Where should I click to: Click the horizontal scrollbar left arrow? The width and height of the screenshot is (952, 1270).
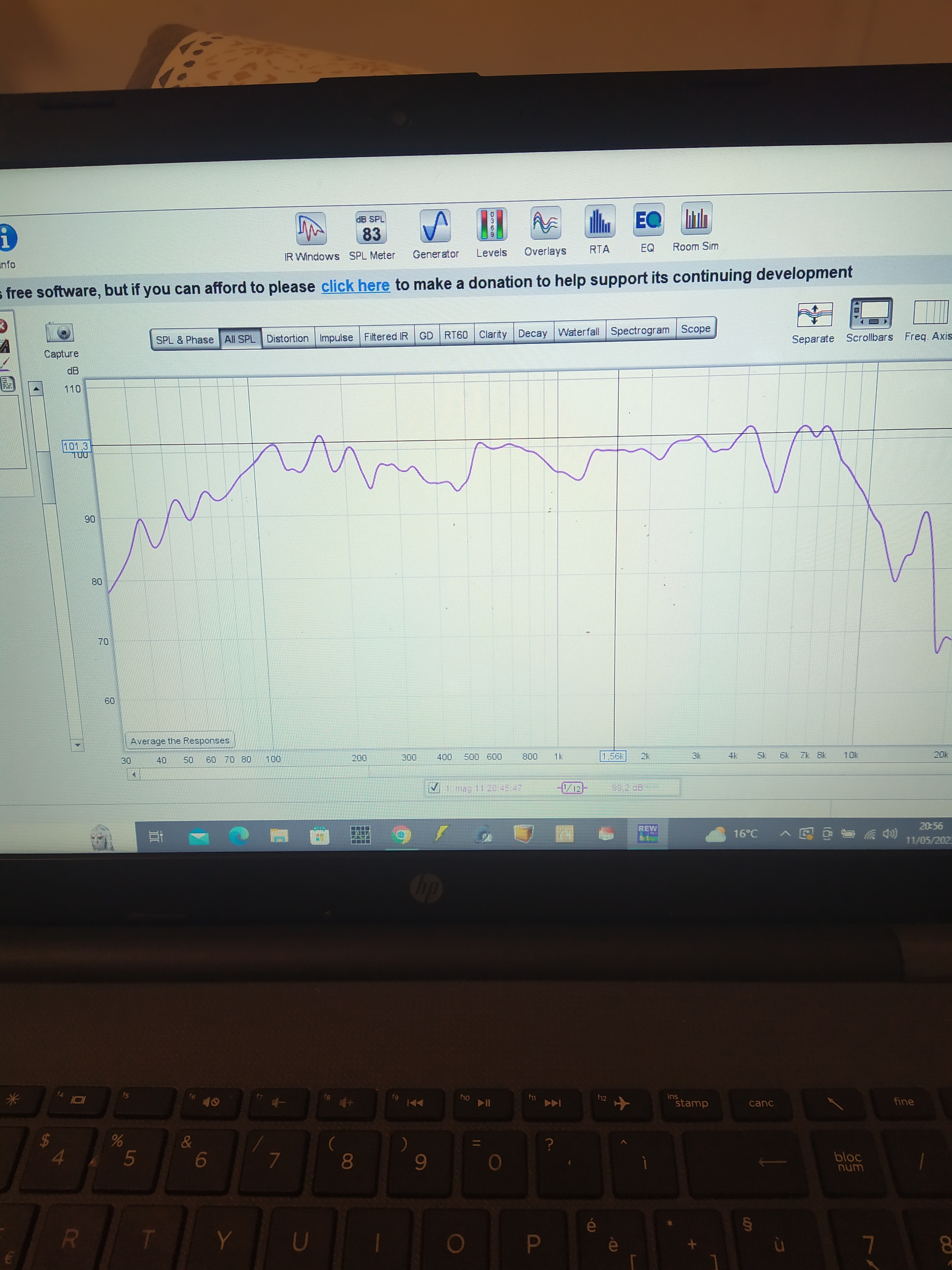pos(134,774)
